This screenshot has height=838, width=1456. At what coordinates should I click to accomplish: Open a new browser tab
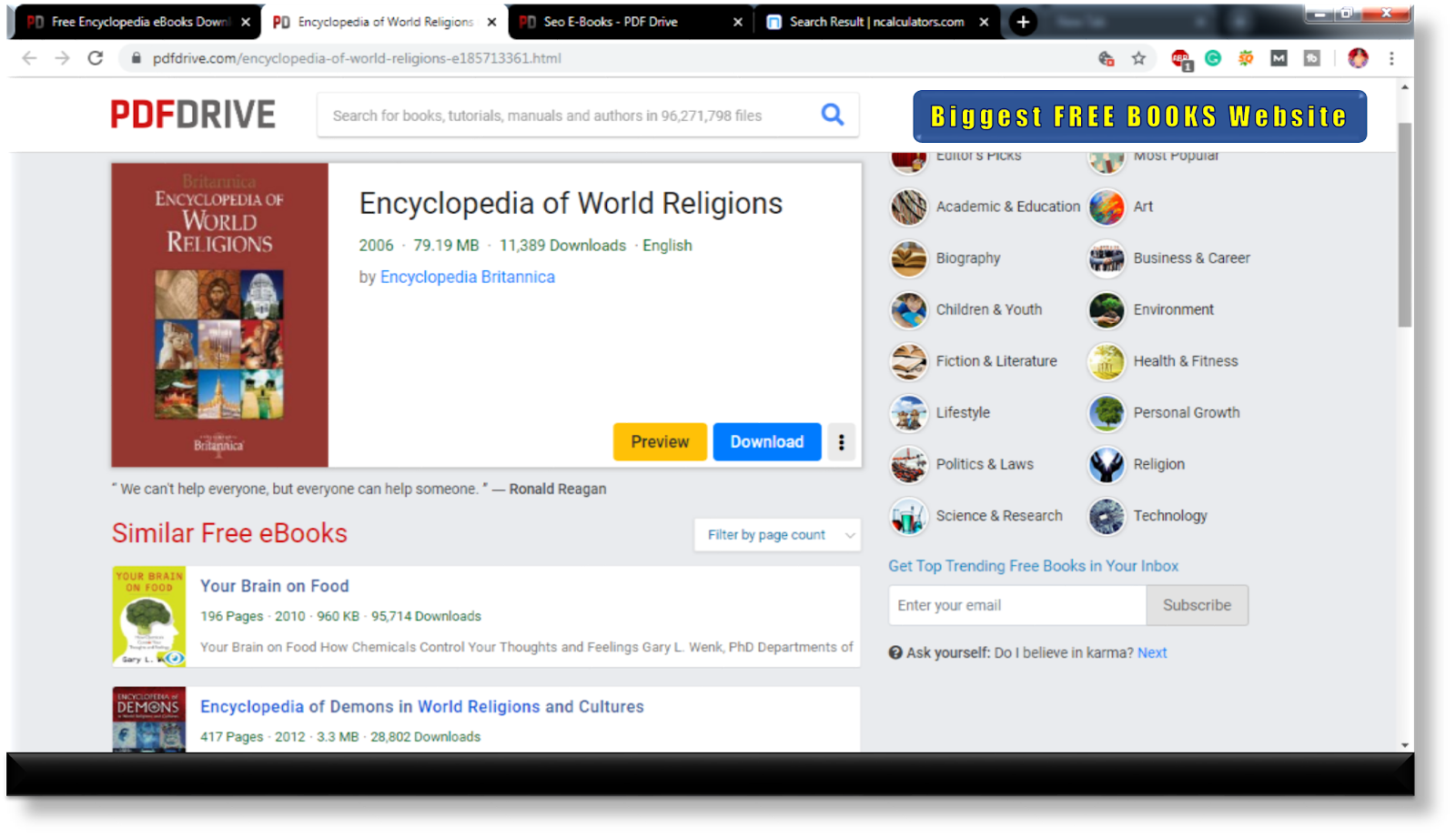point(1023,22)
